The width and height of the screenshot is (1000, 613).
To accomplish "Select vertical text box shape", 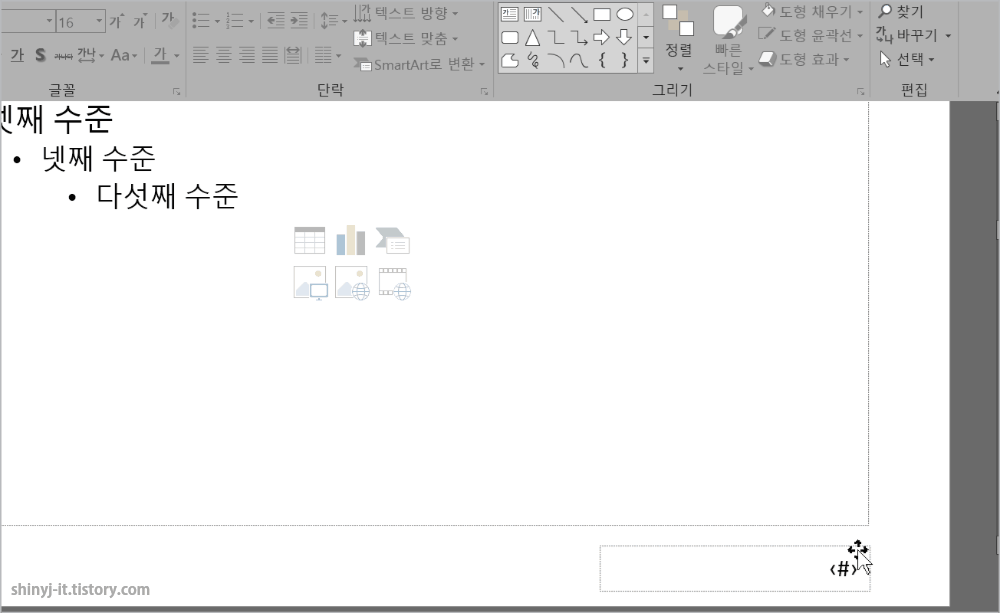I will click(532, 14).
